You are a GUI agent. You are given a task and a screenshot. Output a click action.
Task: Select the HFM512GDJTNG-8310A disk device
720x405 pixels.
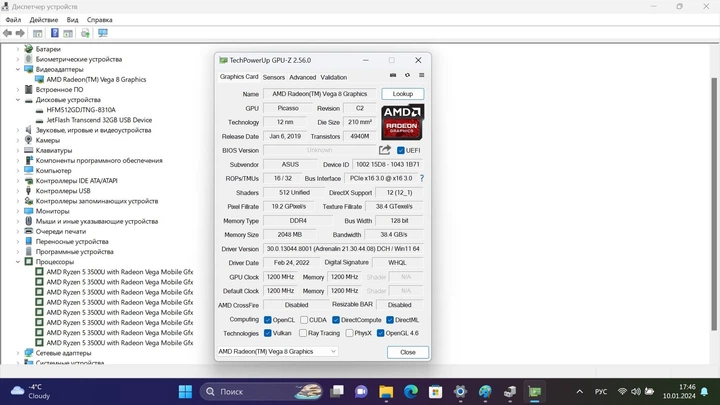[x=81, y=110]
